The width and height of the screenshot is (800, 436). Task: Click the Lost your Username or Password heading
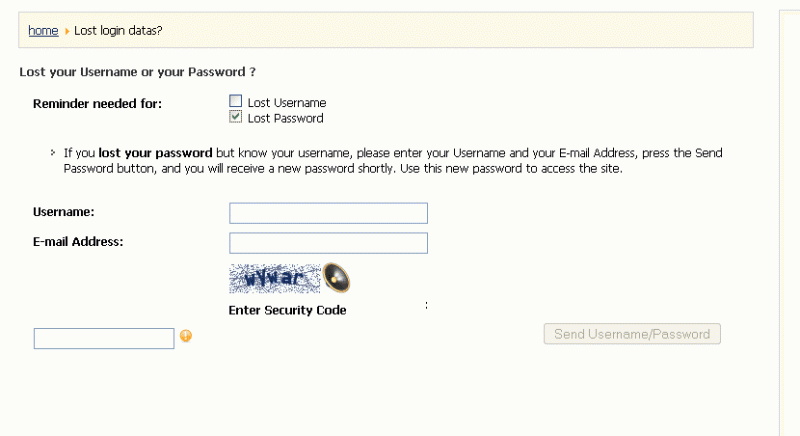pyautogui.click(x=138, y=72)
